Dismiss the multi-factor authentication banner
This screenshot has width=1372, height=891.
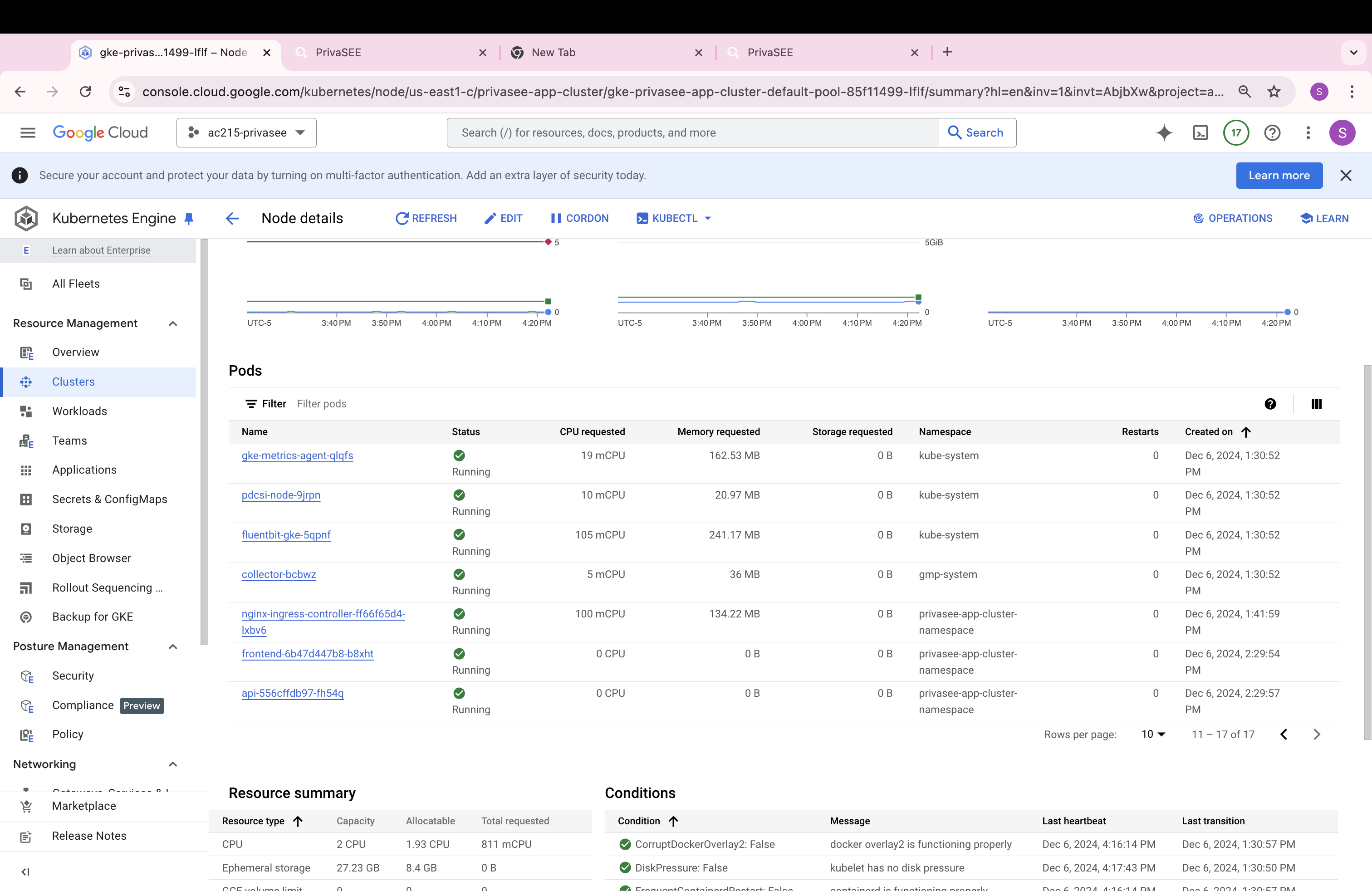click(x=1346, y=175)
